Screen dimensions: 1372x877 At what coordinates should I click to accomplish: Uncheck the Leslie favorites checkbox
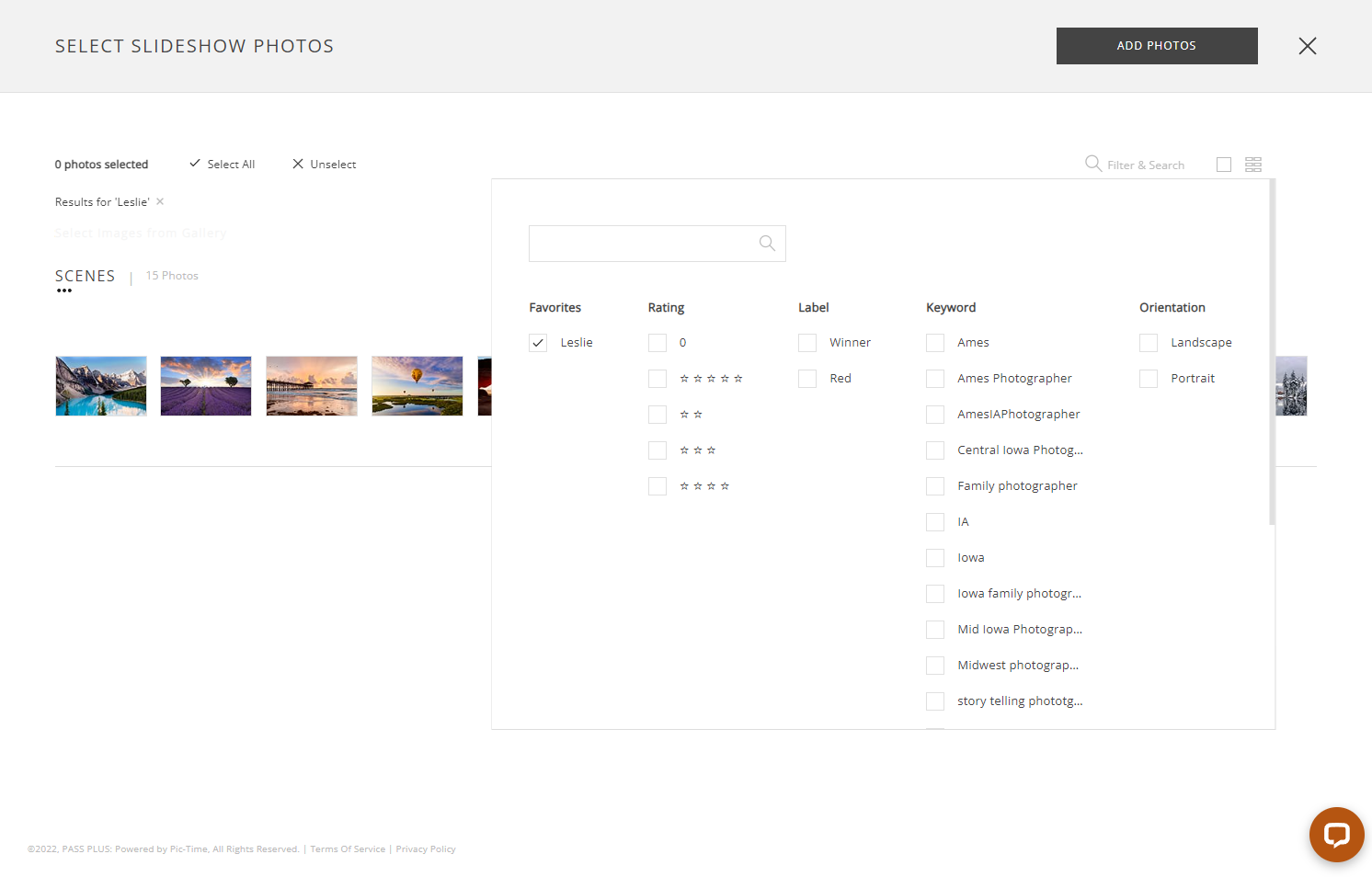click(x=538, y=343)
